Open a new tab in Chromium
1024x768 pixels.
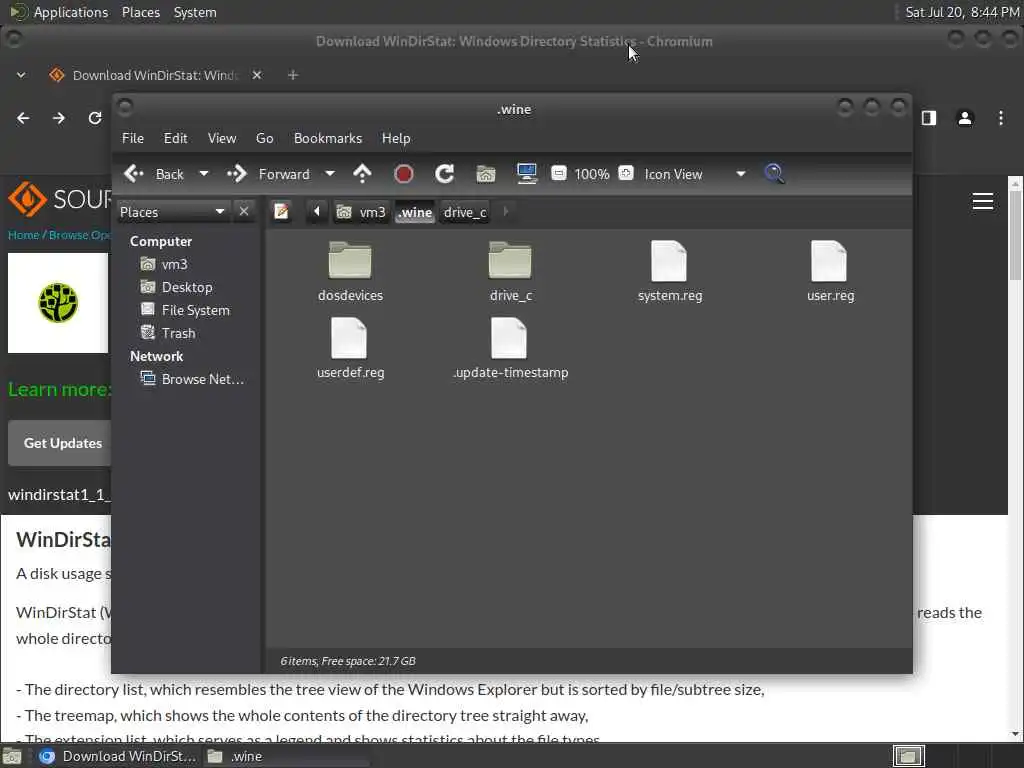[x=293, y=75]
